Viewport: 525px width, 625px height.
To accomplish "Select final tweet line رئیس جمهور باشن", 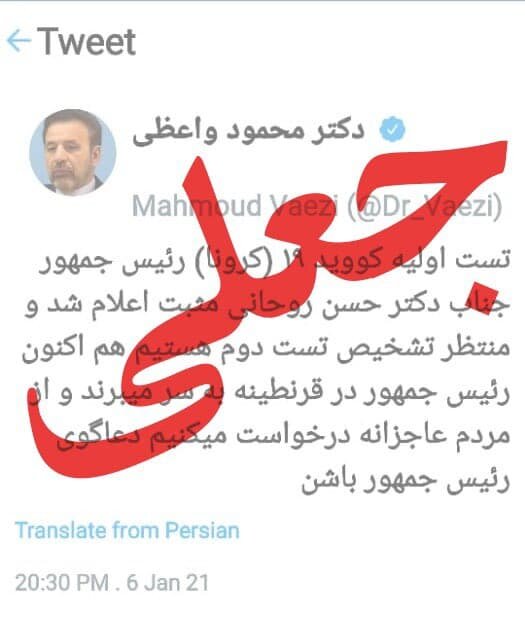I will [405, 480].
